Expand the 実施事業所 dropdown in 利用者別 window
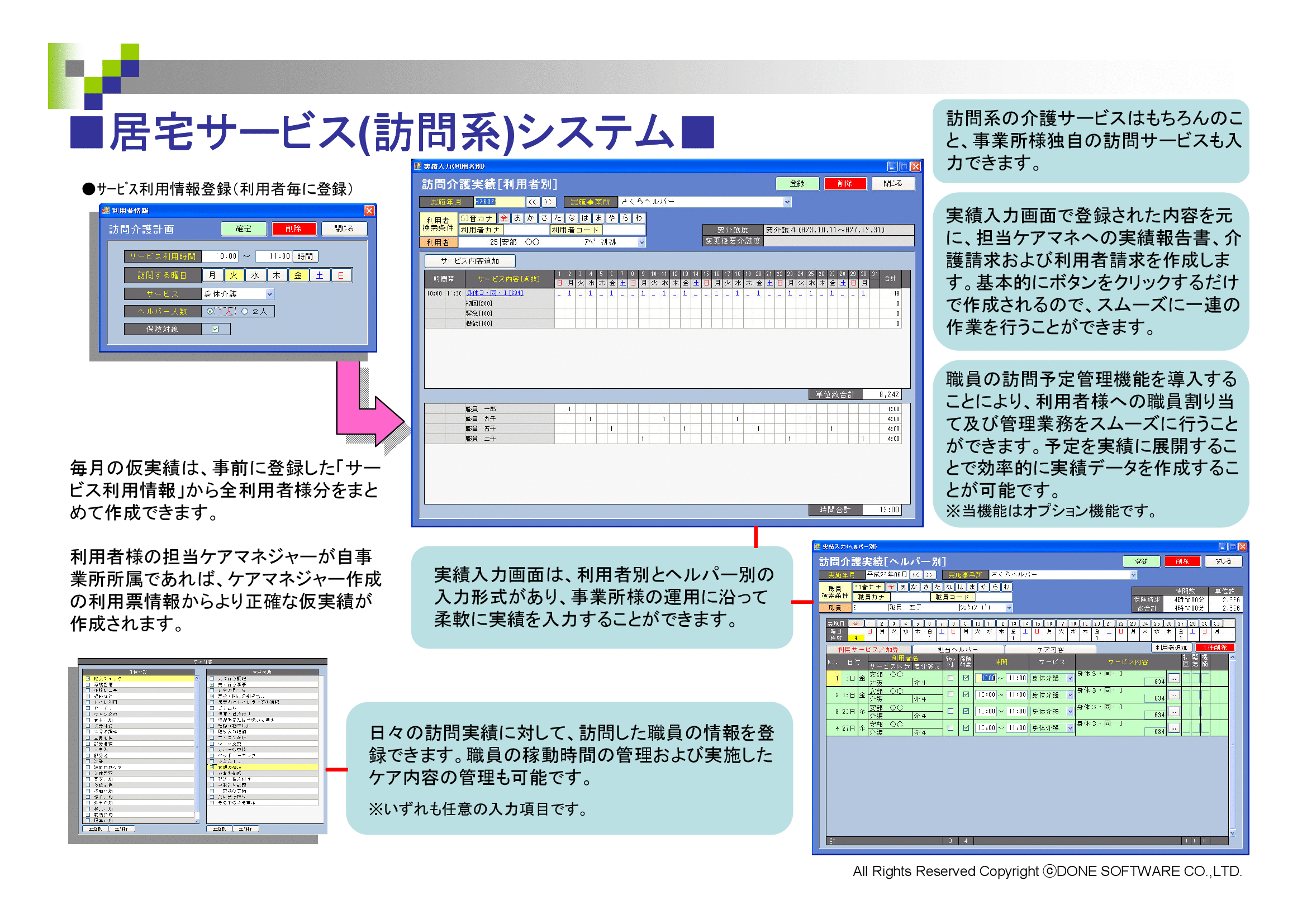The image size is (1307, 924). [x=787, y=202]
